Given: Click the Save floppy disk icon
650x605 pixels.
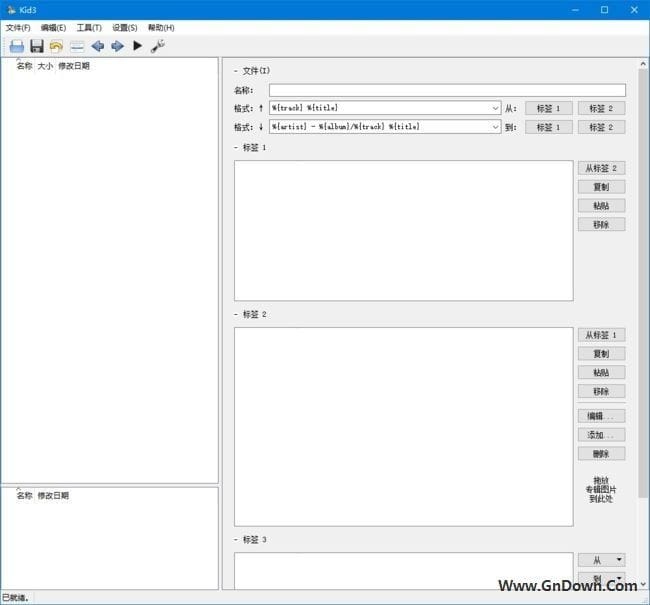Looking at the screenshot, I should pos(37,46).
